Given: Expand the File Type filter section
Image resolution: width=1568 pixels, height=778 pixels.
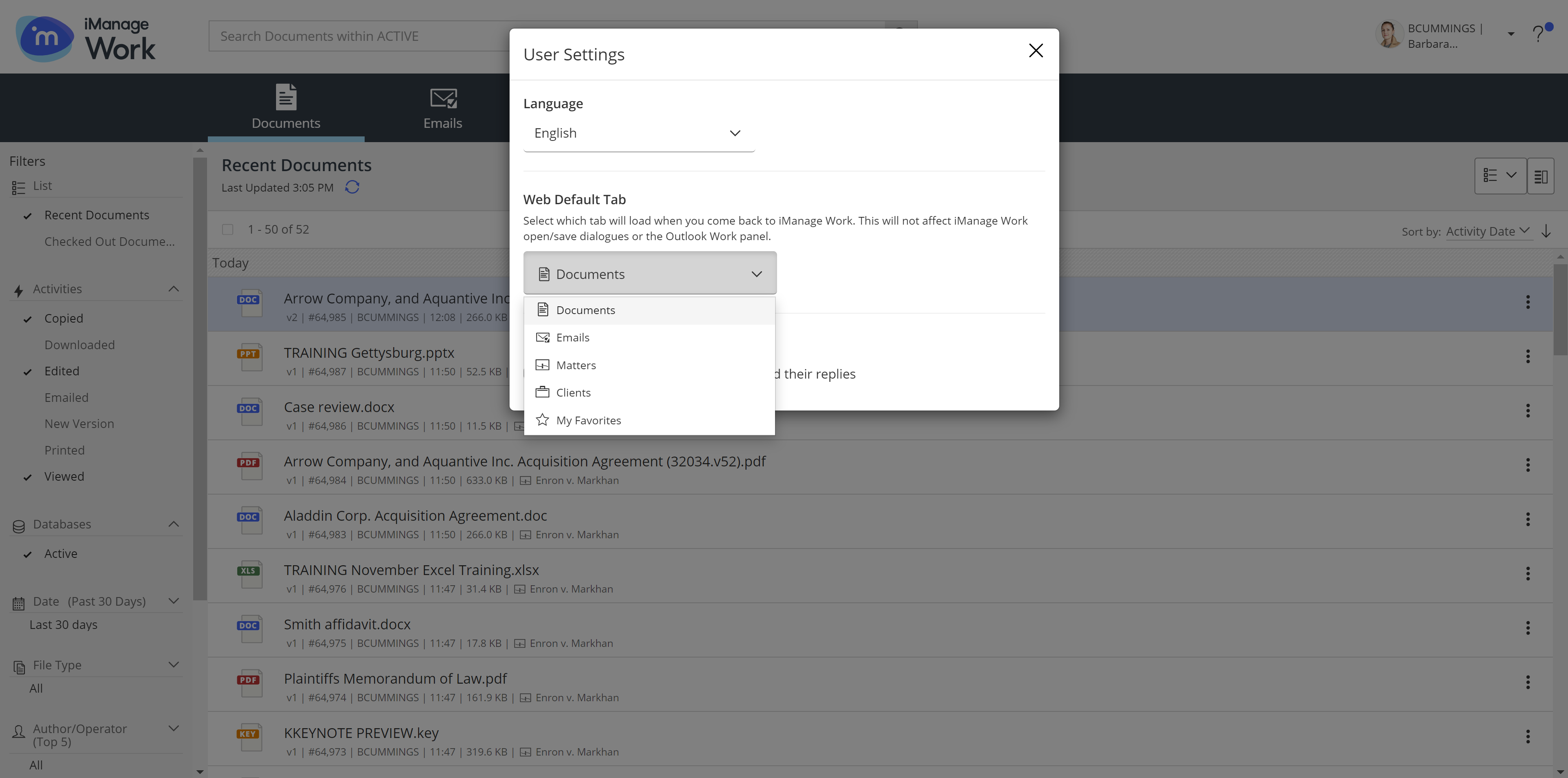Looking at the screenshot, I should [x=174, y=665].
